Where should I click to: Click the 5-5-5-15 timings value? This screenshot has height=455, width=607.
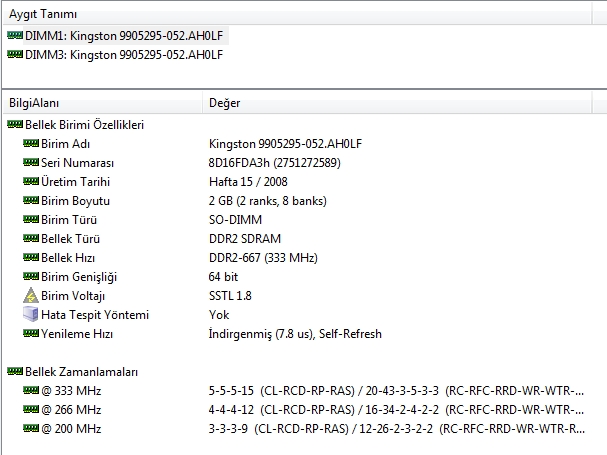point(396,390)
